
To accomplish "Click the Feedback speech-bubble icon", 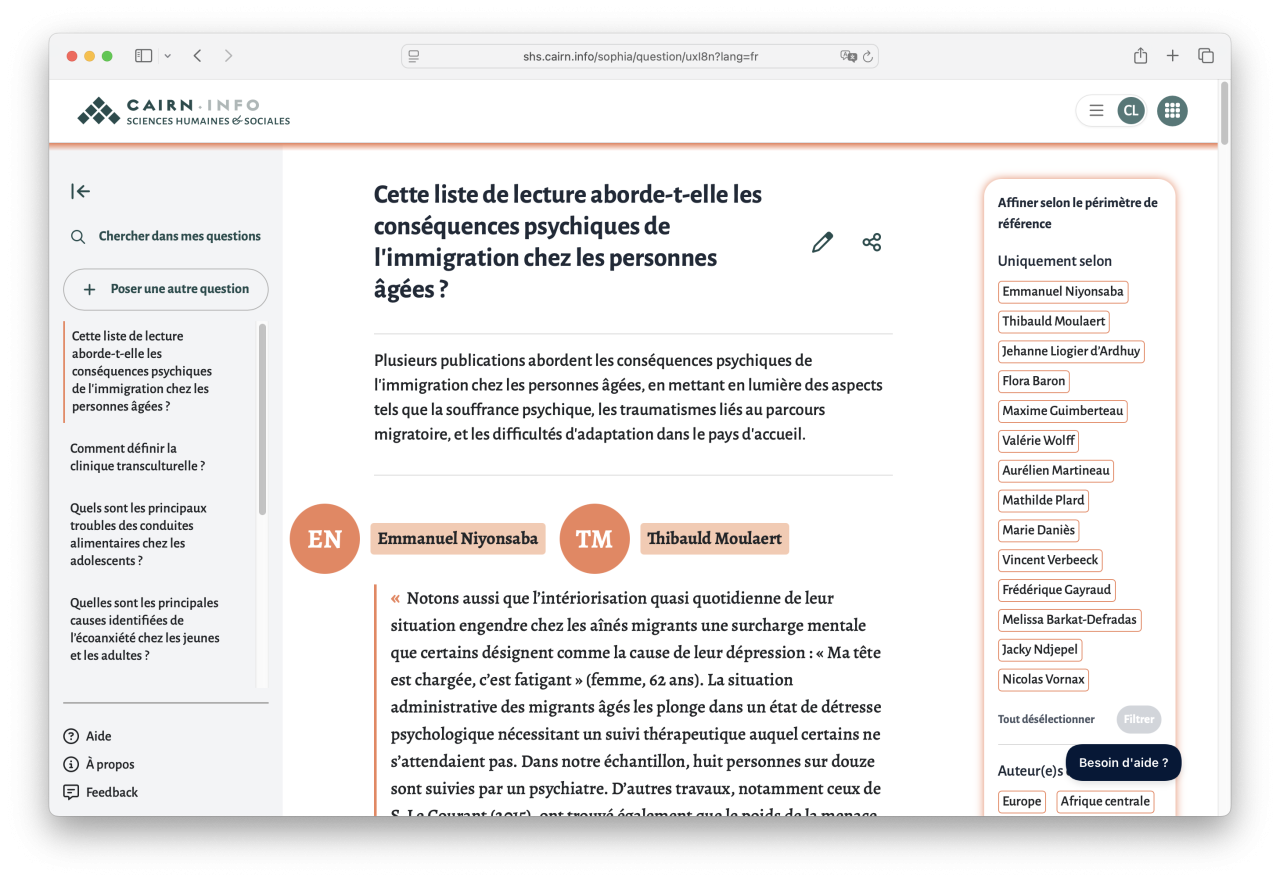I will click(x=70, y=792).
